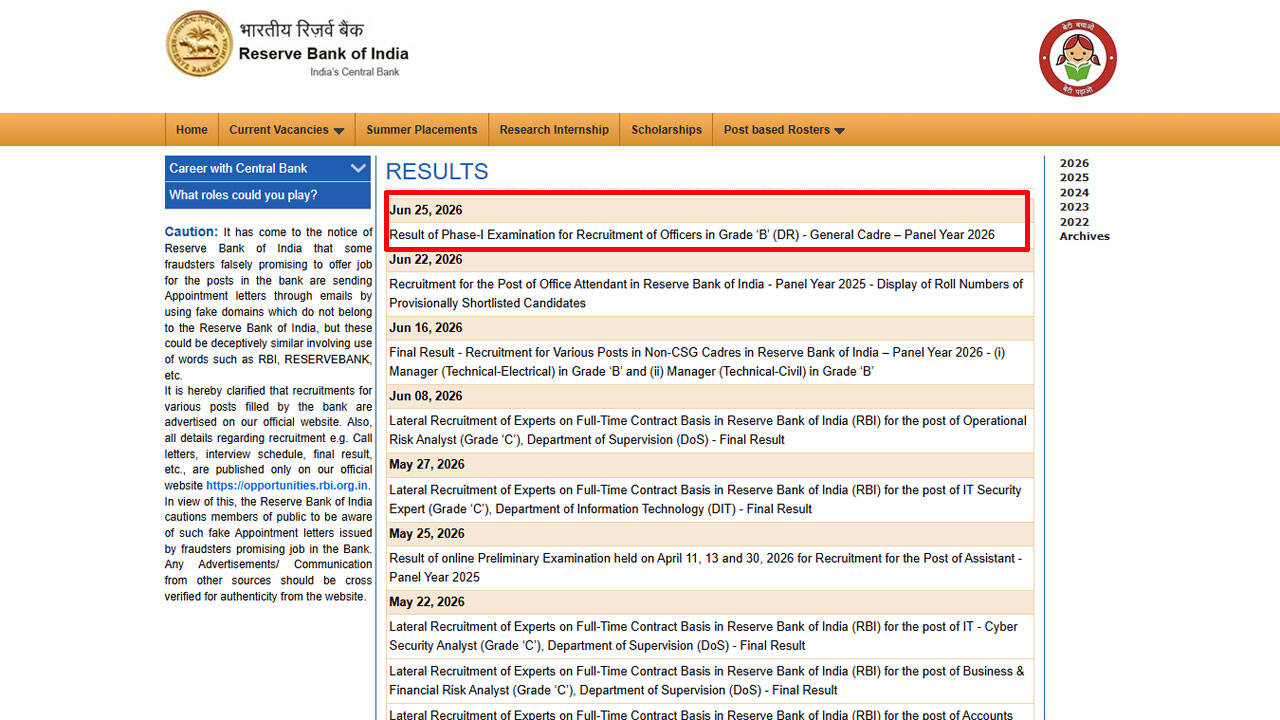Click the chevron beside Career with Central Bank
The image size is (1280, 720).
[358, 168]
